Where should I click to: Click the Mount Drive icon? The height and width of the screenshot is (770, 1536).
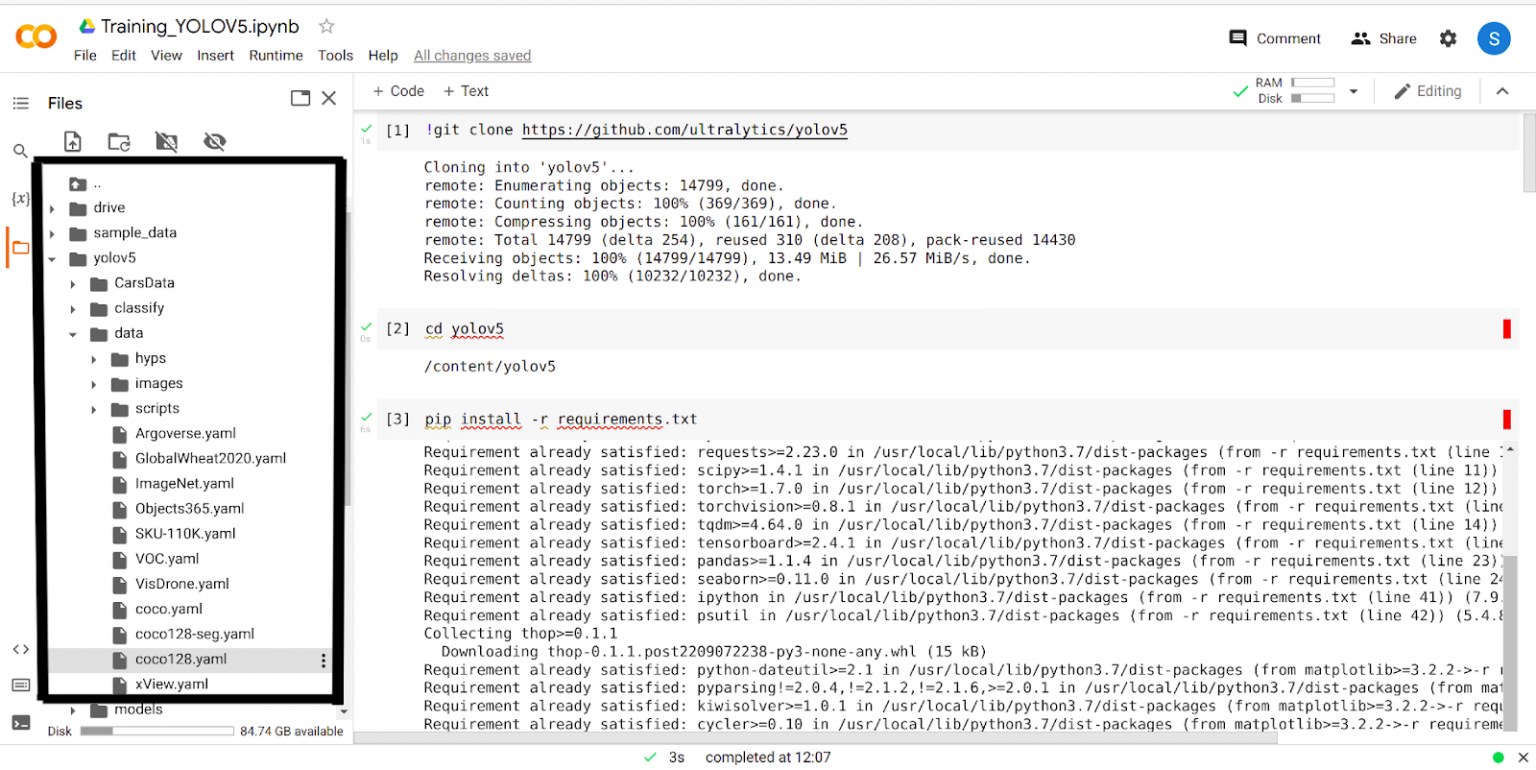[166, 141]
